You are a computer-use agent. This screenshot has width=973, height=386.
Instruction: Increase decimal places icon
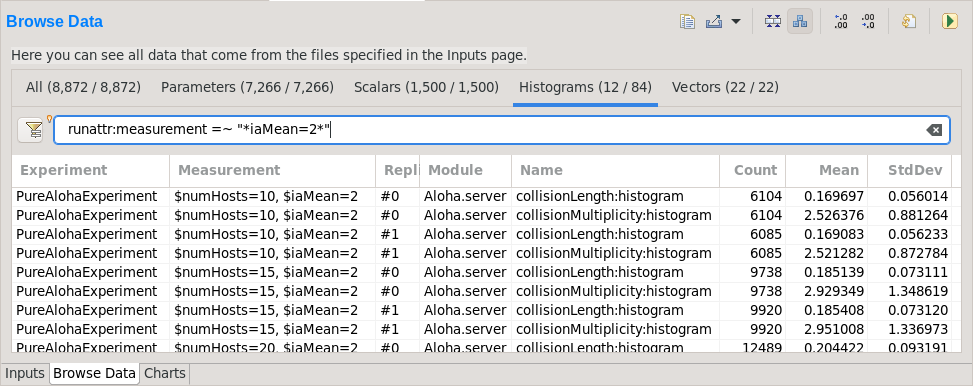(x=841, y=22)
